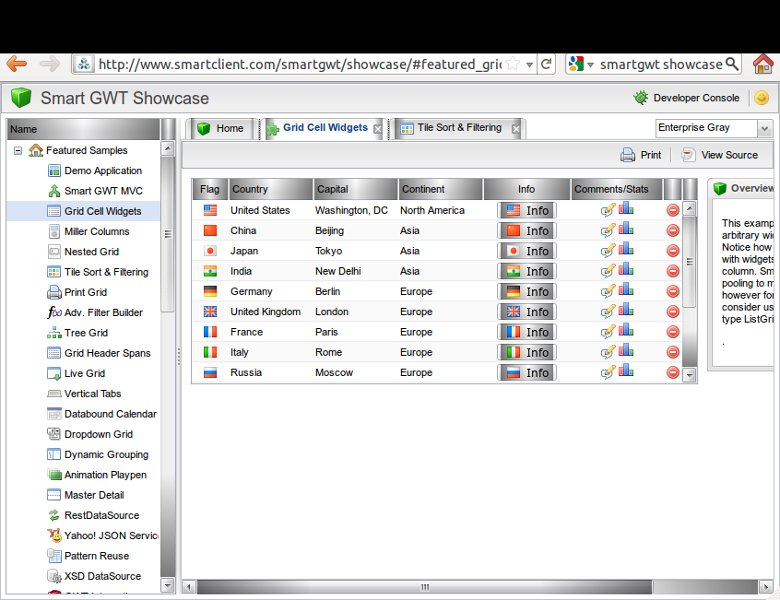This screenshot has width=780, height=600.
Task: Select Miller Columns in the sample tree
Action: (96, 231)
